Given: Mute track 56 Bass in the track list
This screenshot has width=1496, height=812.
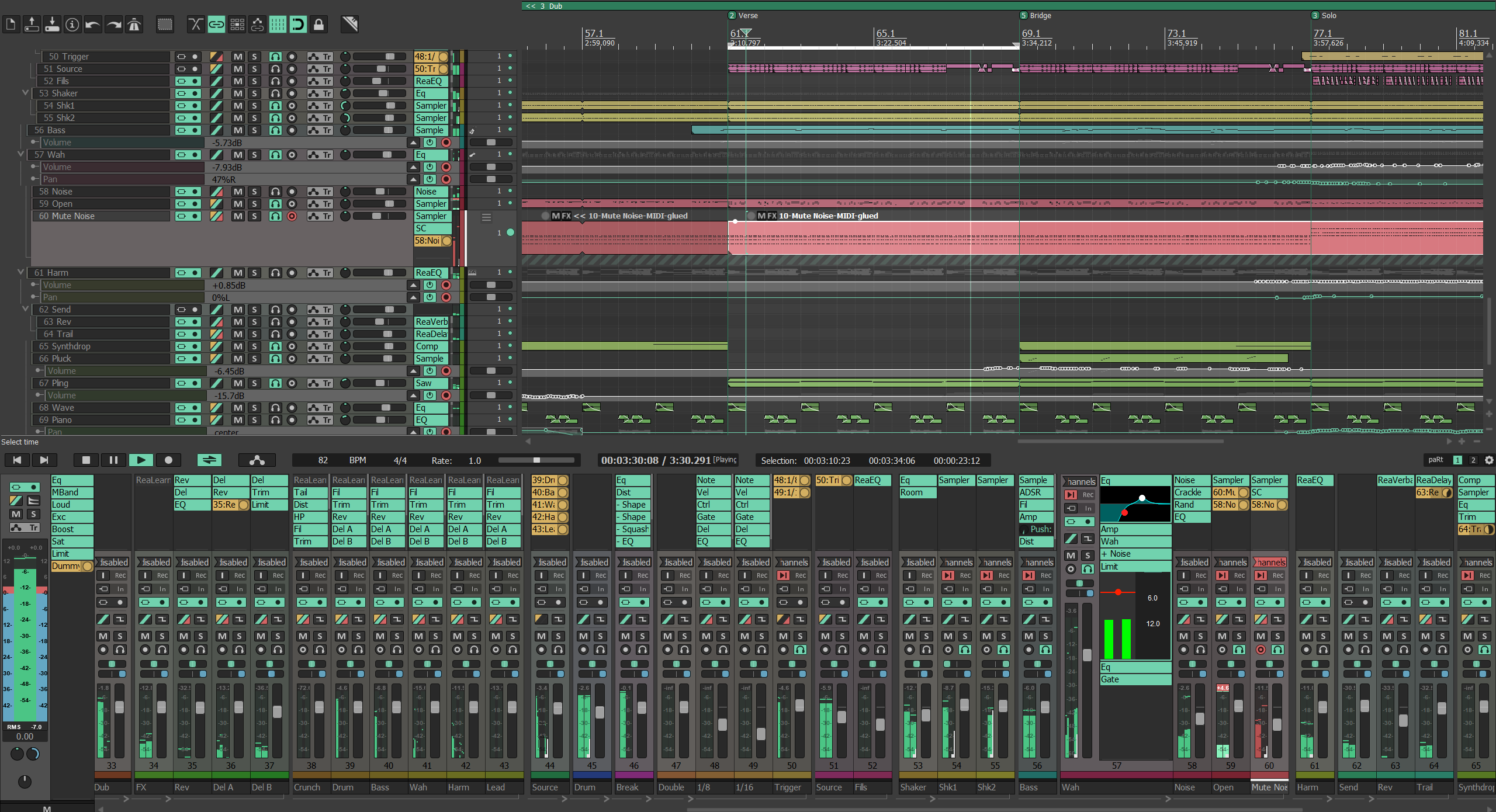Looking at the screenshot, I should [238, 130].
